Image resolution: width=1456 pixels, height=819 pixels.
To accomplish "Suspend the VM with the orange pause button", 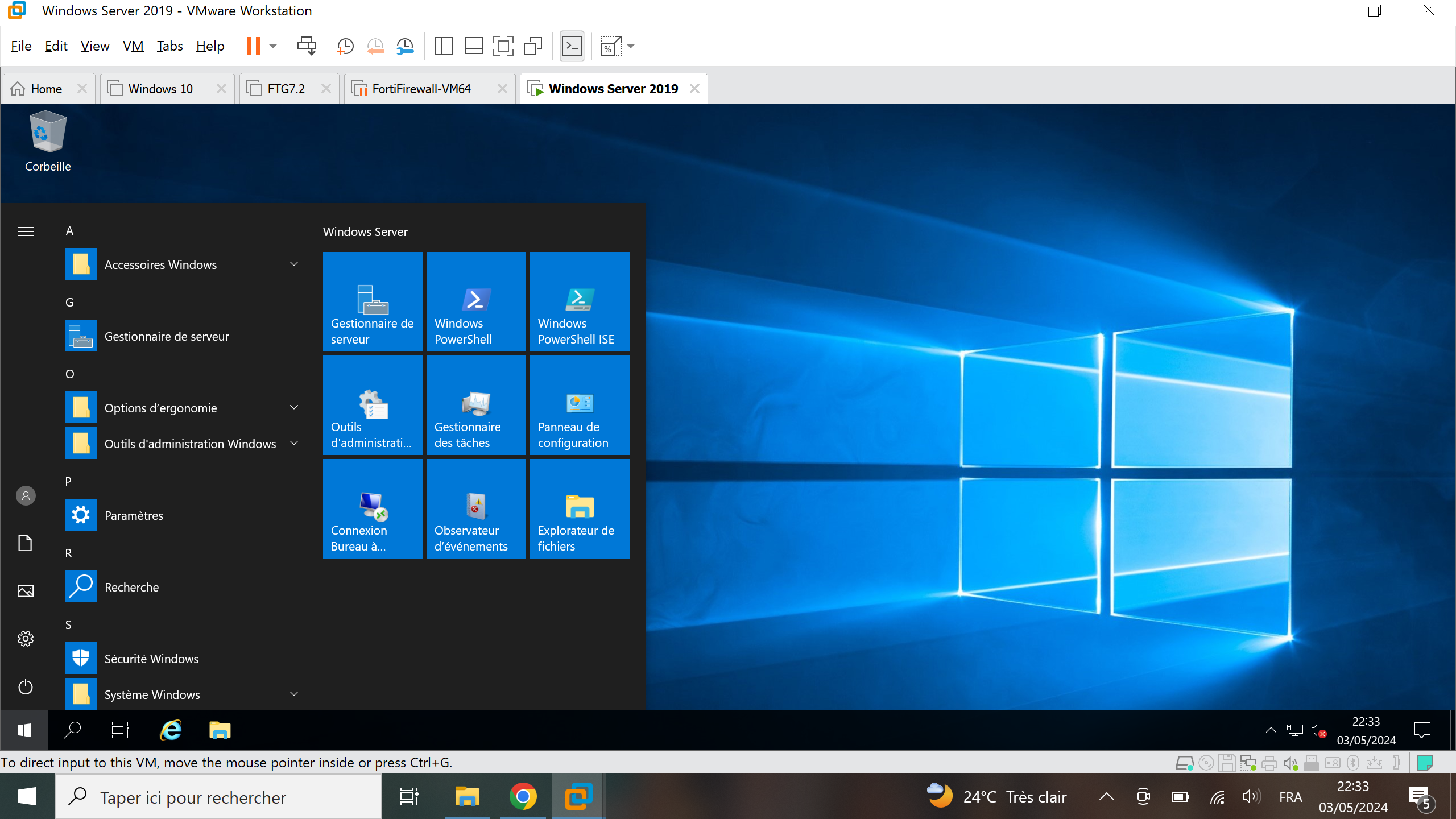I will click(253, 46).
